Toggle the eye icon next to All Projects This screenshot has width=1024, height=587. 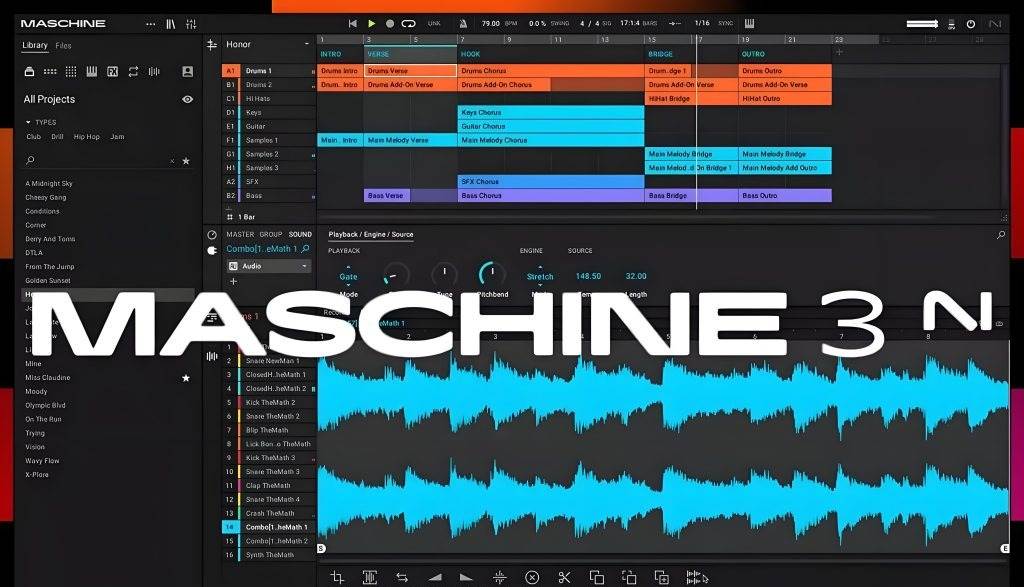pyautogui.click(x=187, y=99)
